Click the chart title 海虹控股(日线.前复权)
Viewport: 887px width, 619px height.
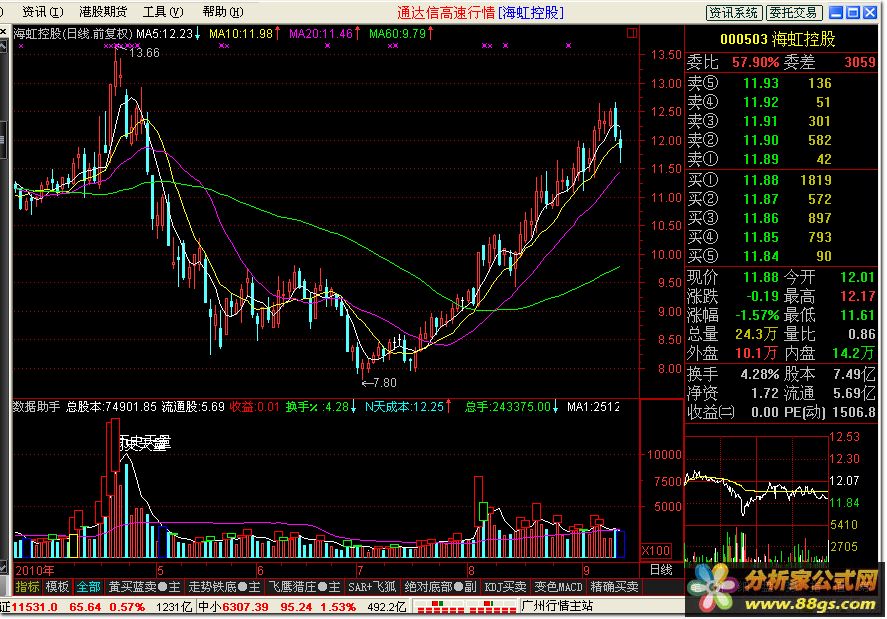[x=72, y=34]
